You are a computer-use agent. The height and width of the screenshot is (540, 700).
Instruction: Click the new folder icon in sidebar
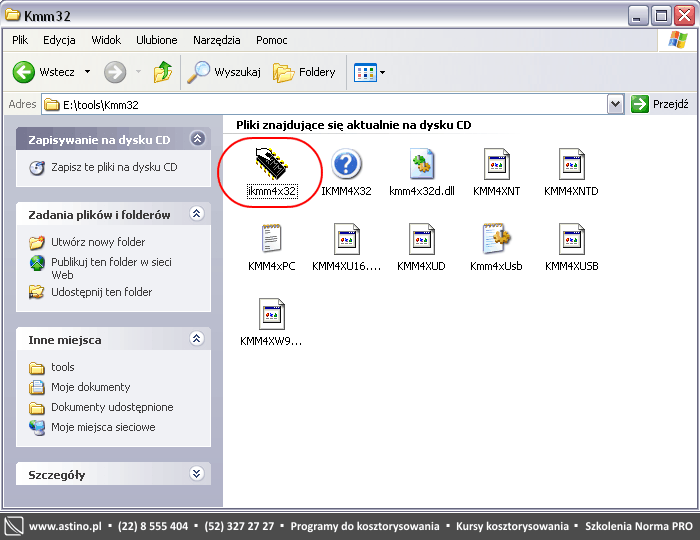coord(37,242)
